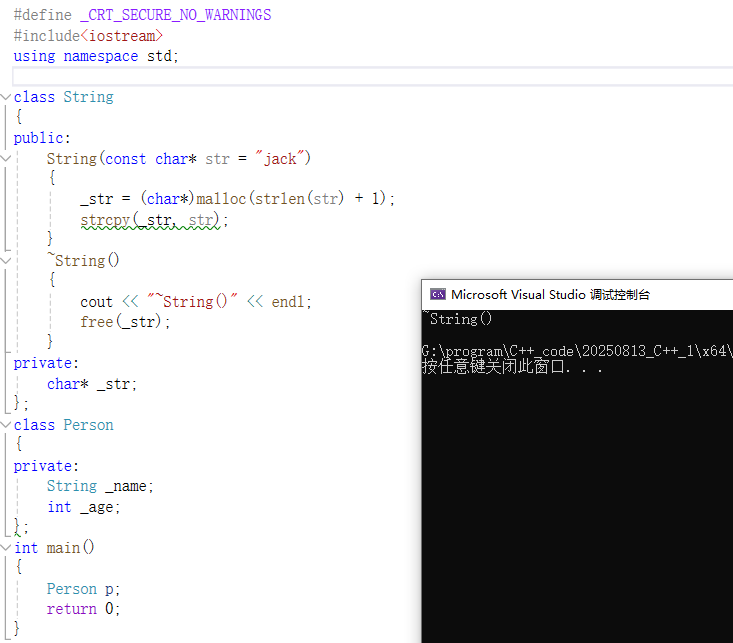Image resolution: width=733 pixels, height=643 pixels.
Task: Collapse the class String code block
Action: [x=6, y=97]
